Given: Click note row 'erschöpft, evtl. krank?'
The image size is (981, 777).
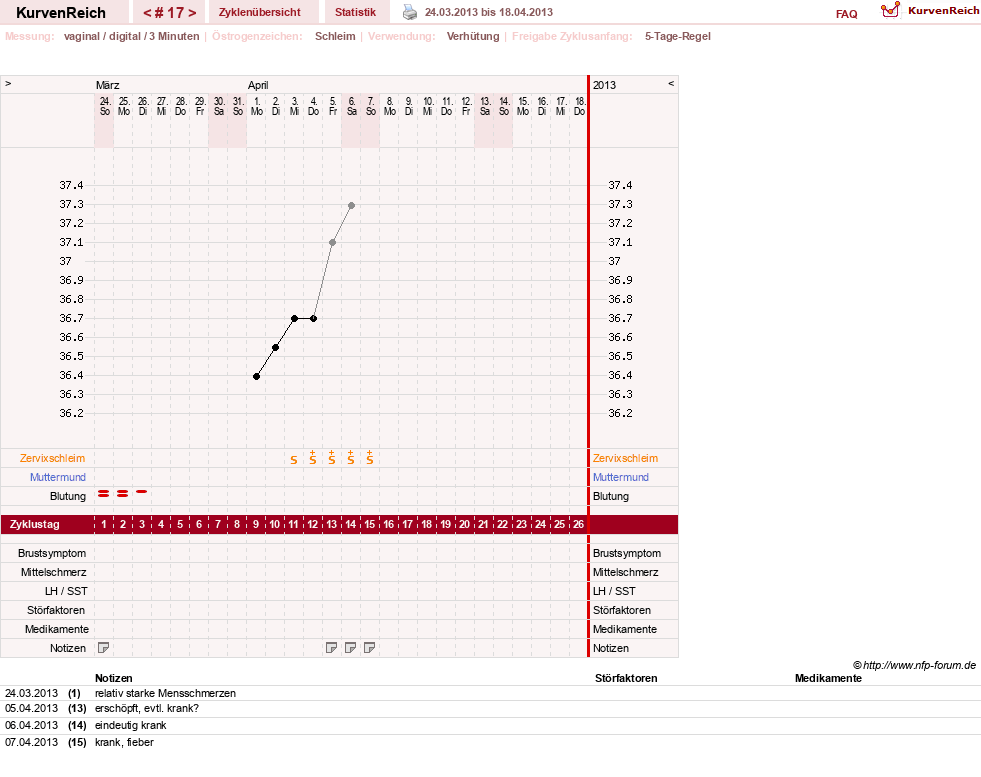Looking at the screenshot, I should (146, 708).
